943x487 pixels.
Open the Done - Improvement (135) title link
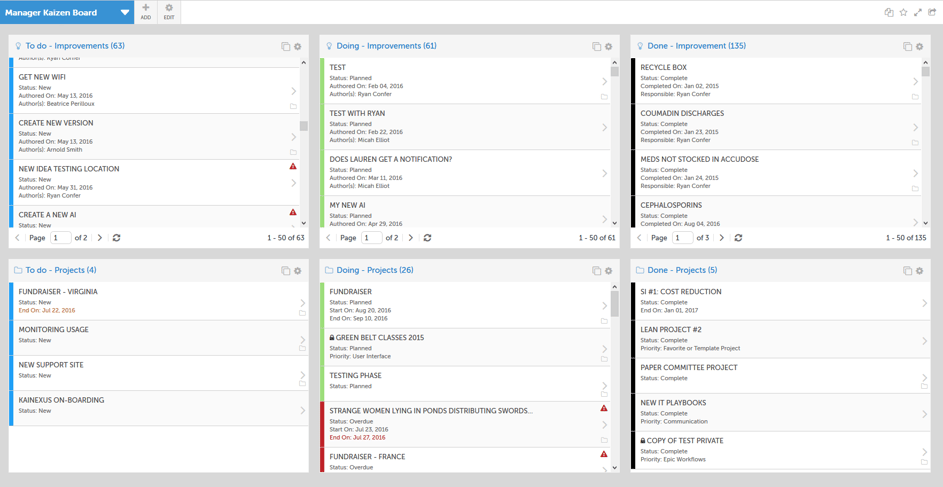click(x=696, y=46)
